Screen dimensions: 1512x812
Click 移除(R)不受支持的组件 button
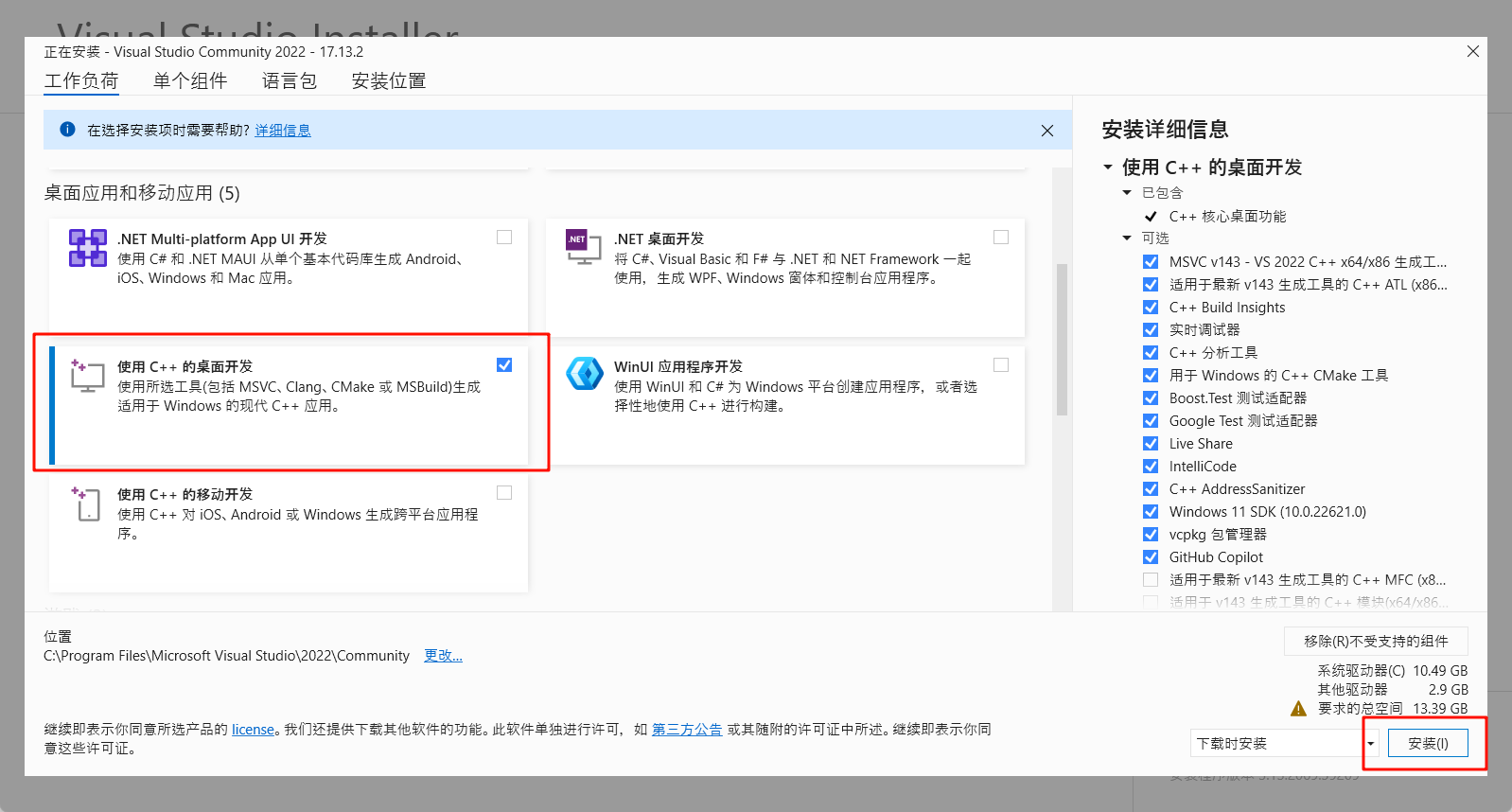click(1376, 641)
